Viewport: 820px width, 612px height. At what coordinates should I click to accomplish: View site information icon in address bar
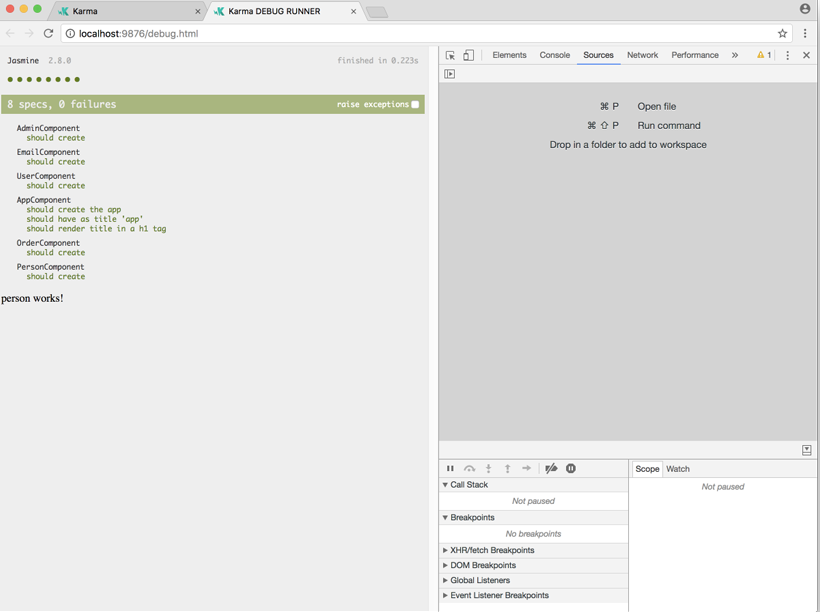pyautogui.click(x=70, y=33)
